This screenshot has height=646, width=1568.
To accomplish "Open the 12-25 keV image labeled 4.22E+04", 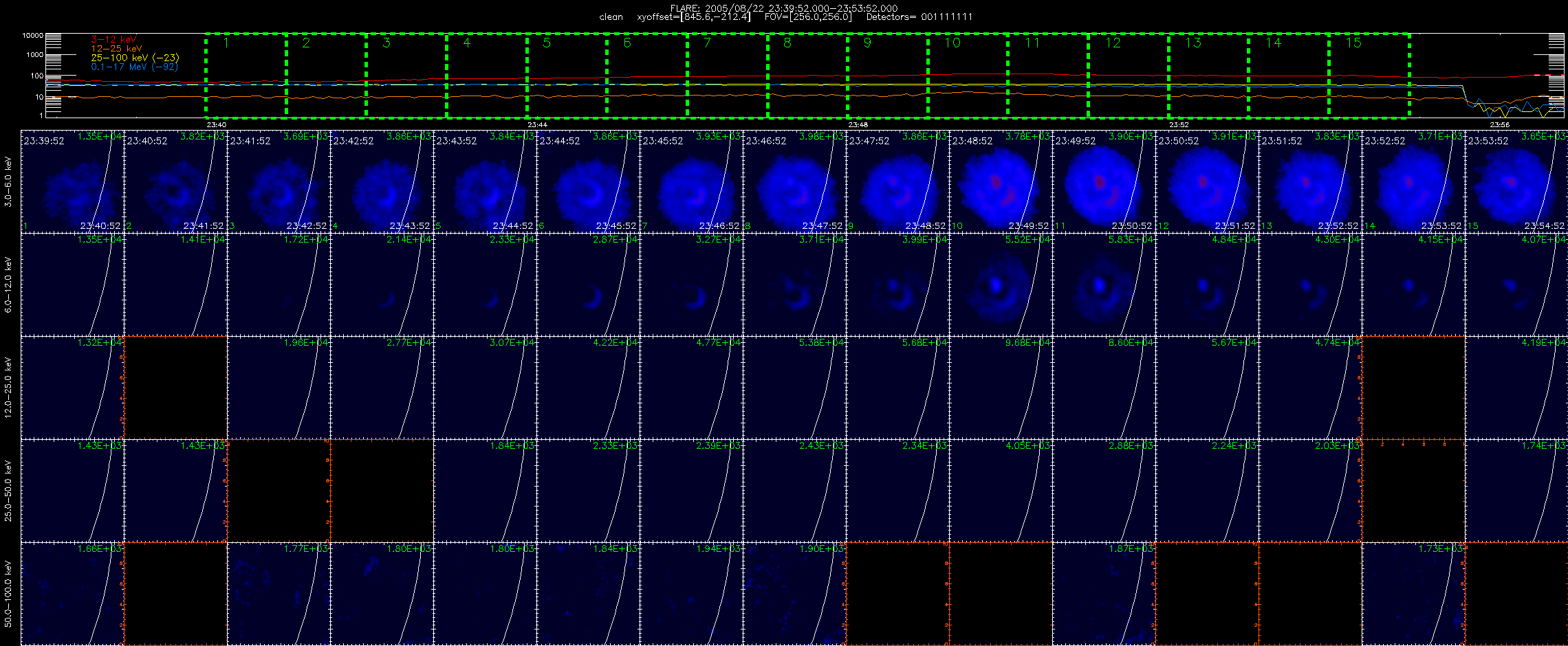I will (x=588, y=388).
